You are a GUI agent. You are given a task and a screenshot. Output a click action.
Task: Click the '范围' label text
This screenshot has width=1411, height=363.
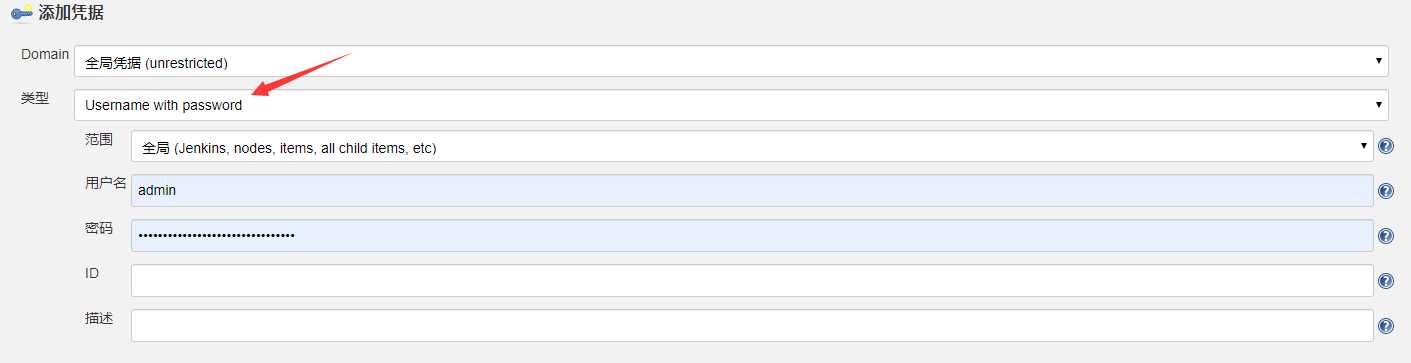click(x=99, y=139)
